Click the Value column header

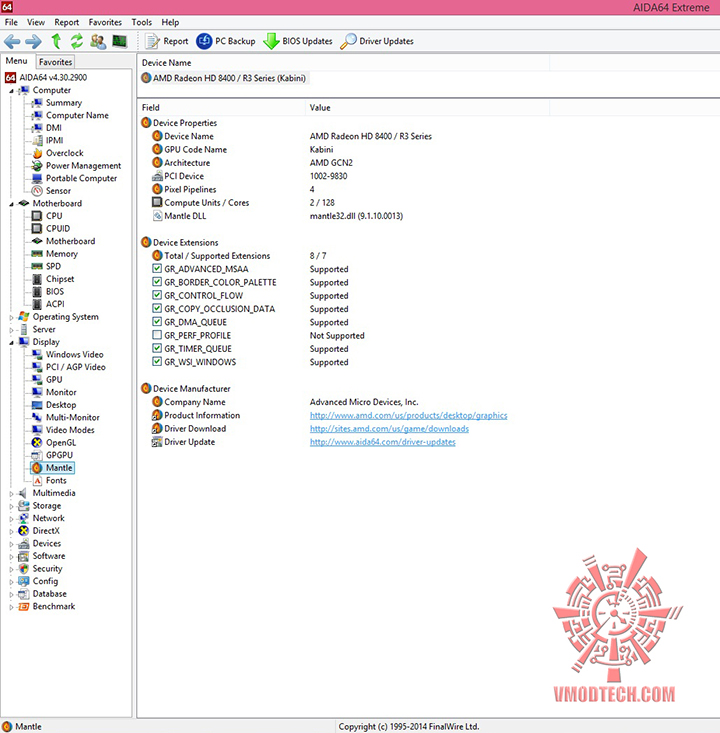click(428, 108)
